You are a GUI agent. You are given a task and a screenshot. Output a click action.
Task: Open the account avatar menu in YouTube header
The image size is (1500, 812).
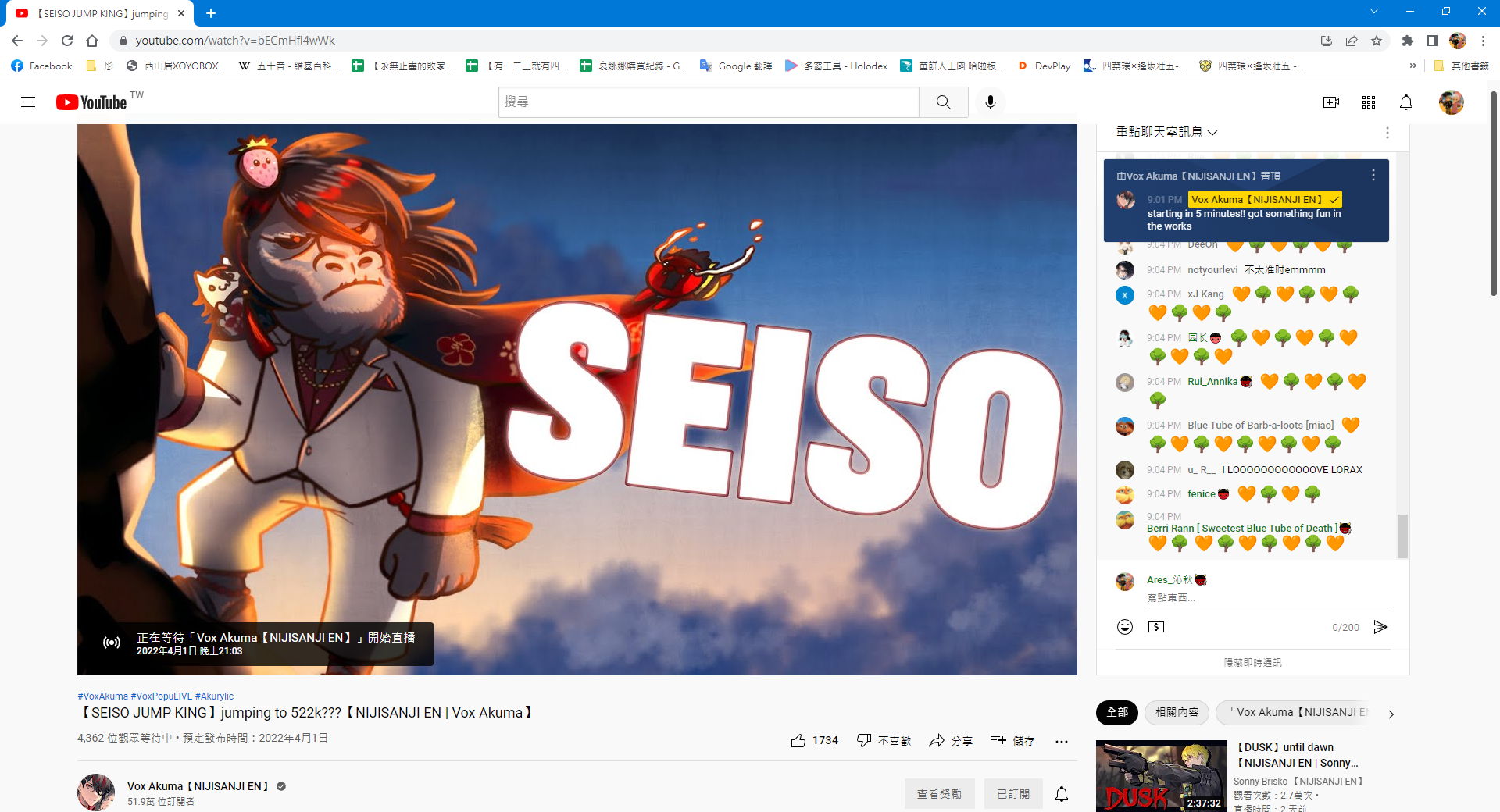point(1452,102)
